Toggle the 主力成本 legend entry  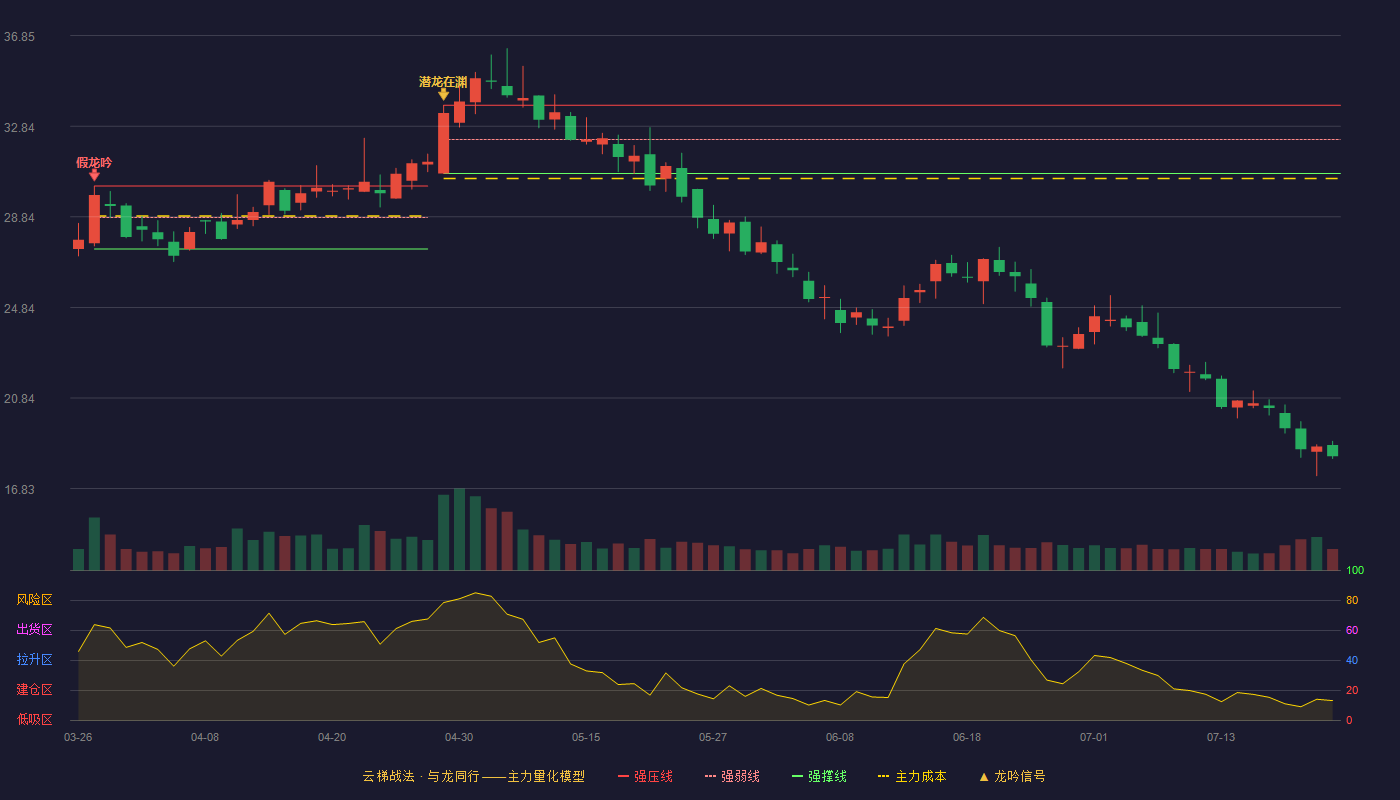point(911,776)
